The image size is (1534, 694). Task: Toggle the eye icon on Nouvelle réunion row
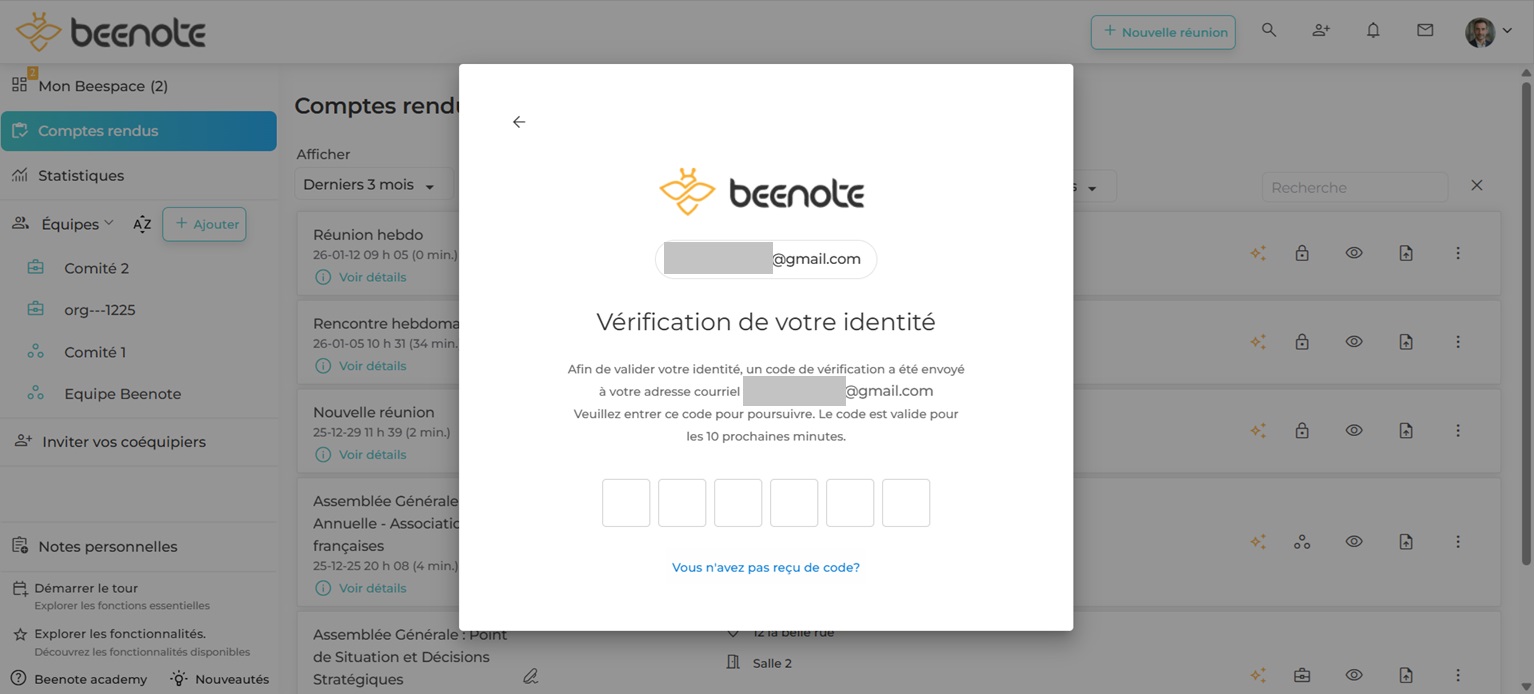point(1354,430)
